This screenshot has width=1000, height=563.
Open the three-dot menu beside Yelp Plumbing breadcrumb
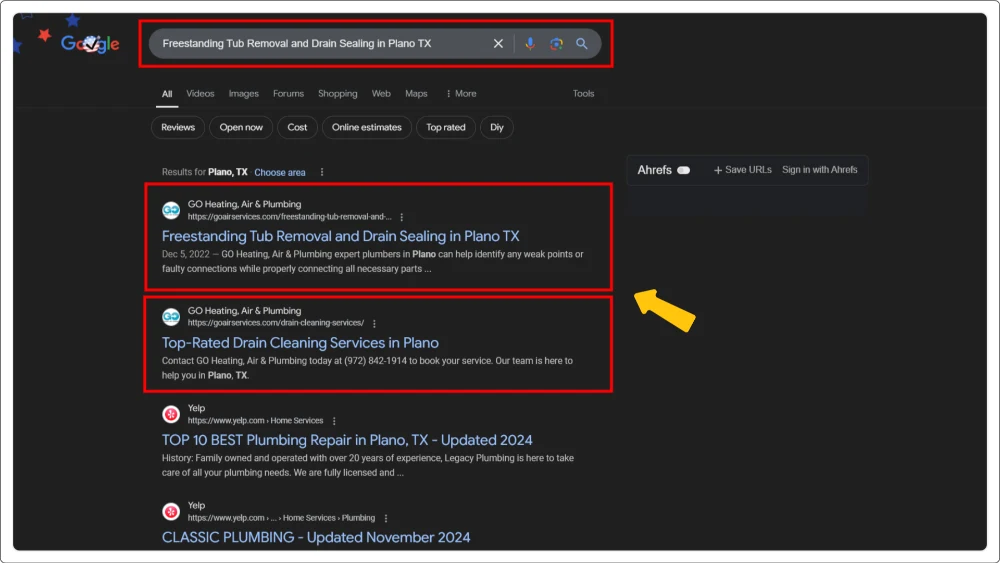[386, 518]
